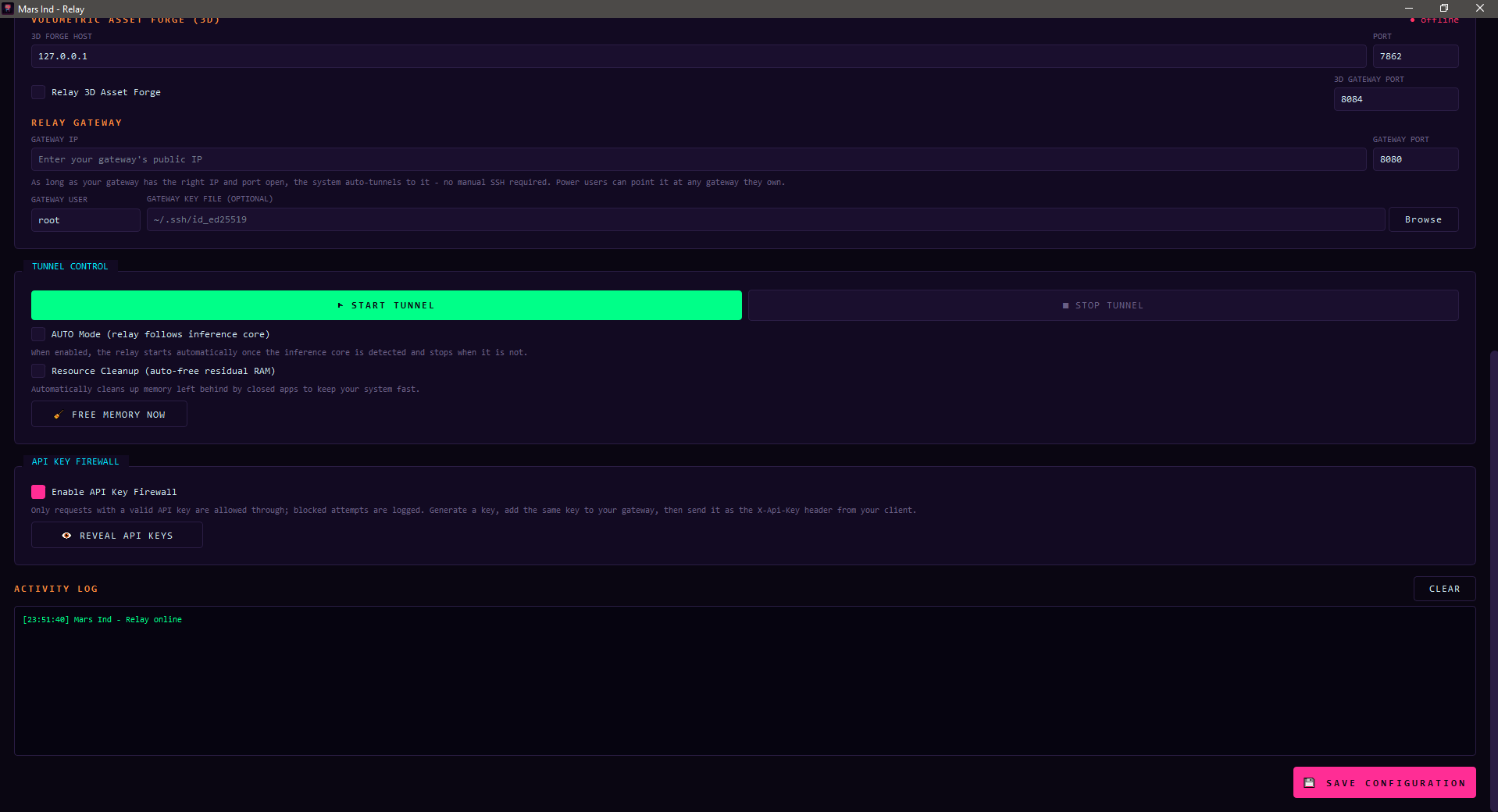Click the 'ACTIVITY LOG' heading
The height and width of the screenshot is (812, 1498).
(x=56, y=589)
